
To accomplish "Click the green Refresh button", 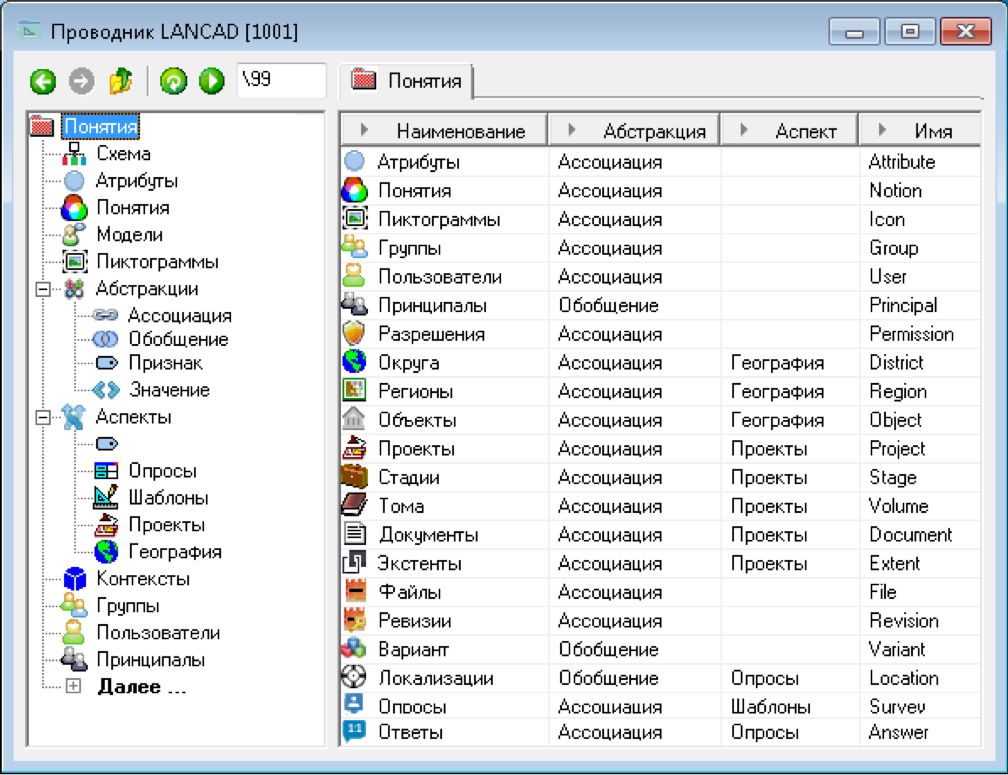I will [x=174, y=82].
